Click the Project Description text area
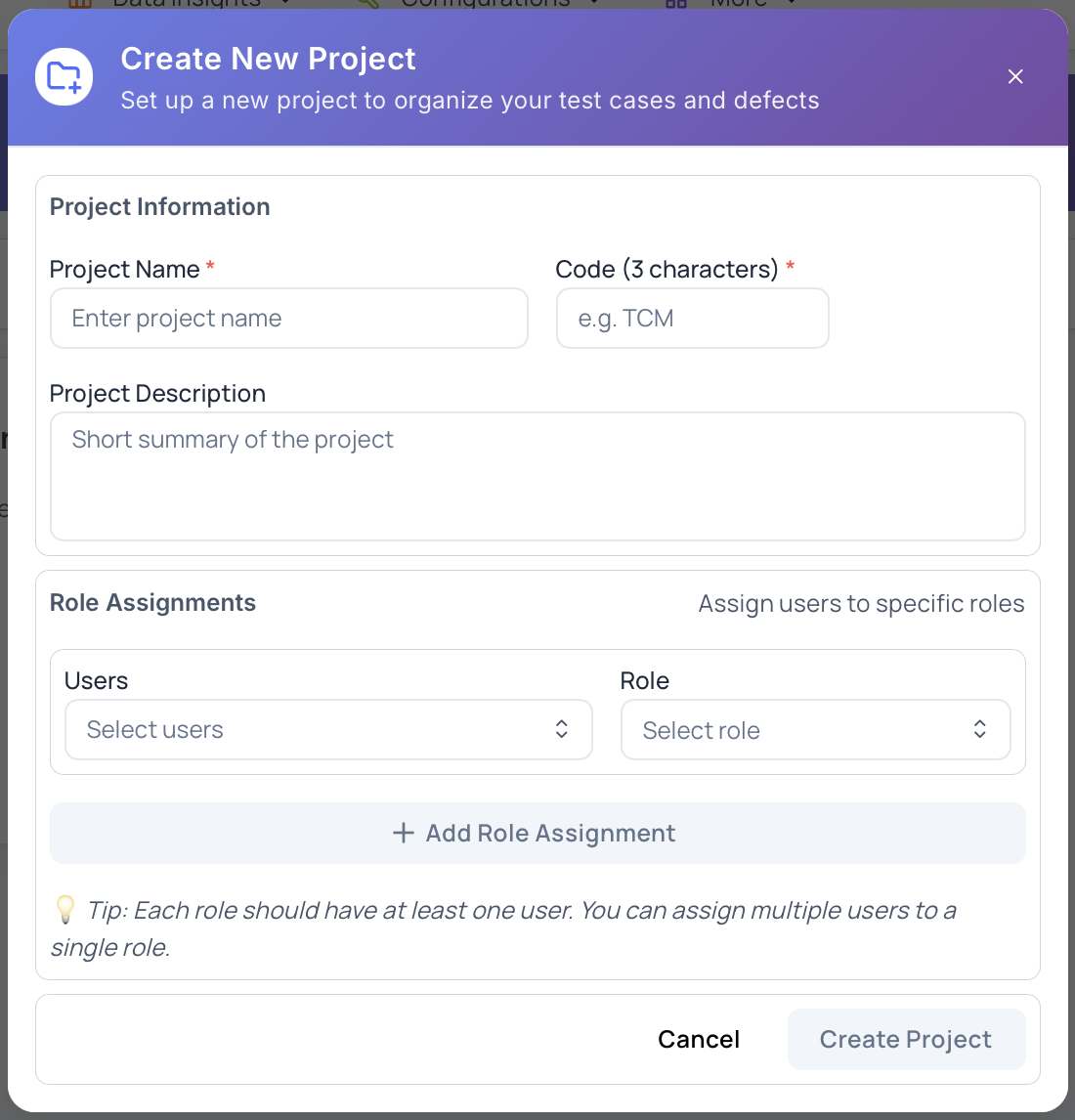 point(537,477)
